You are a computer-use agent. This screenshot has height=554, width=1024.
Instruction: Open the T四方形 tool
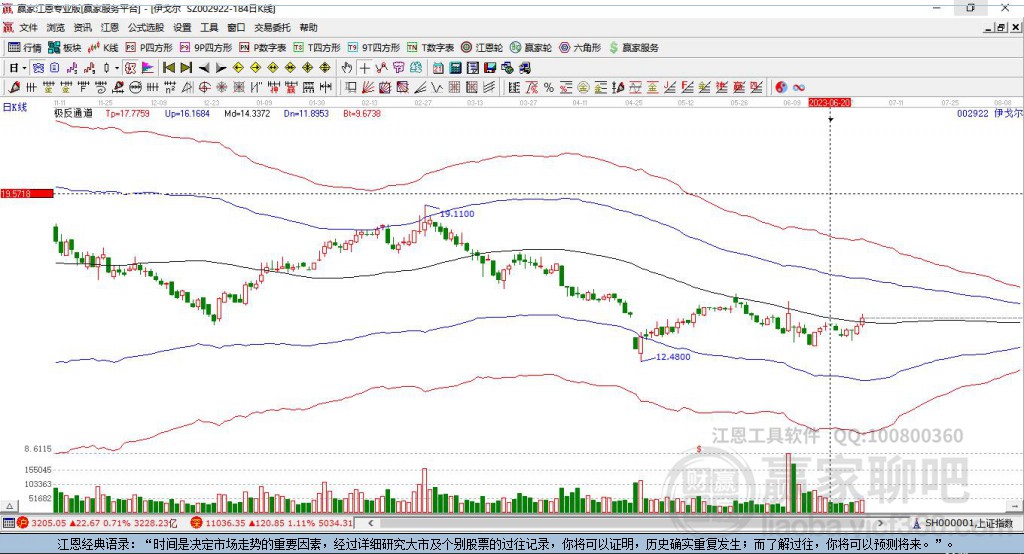317,48
